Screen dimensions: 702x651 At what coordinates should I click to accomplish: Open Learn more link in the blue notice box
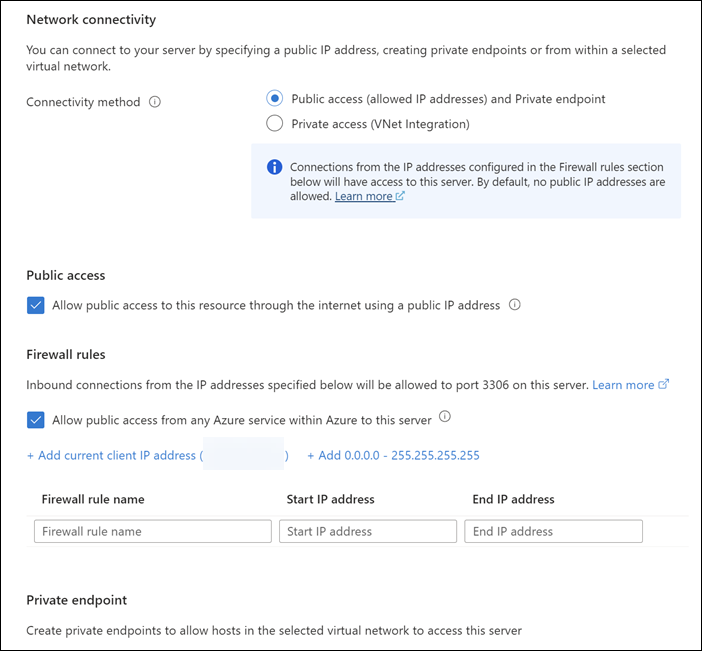pyautogui.click(x=363, y=197)
